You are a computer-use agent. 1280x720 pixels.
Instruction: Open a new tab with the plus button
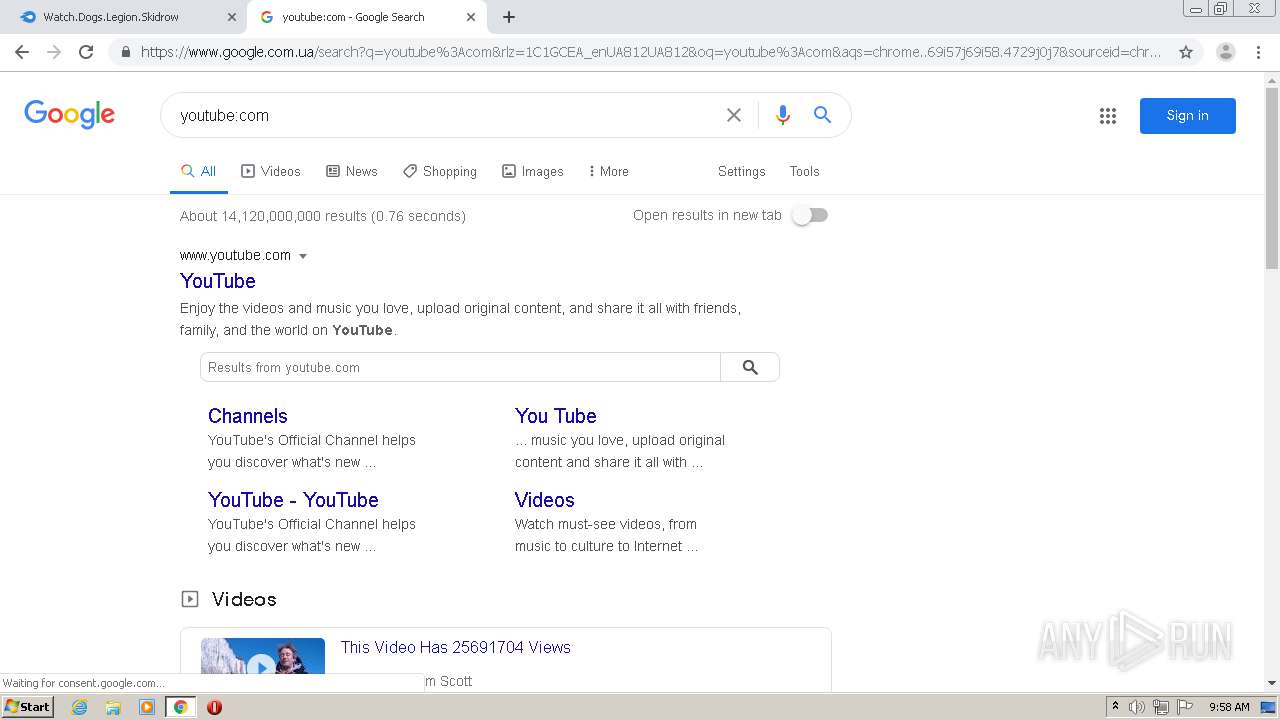pos(509,17)
